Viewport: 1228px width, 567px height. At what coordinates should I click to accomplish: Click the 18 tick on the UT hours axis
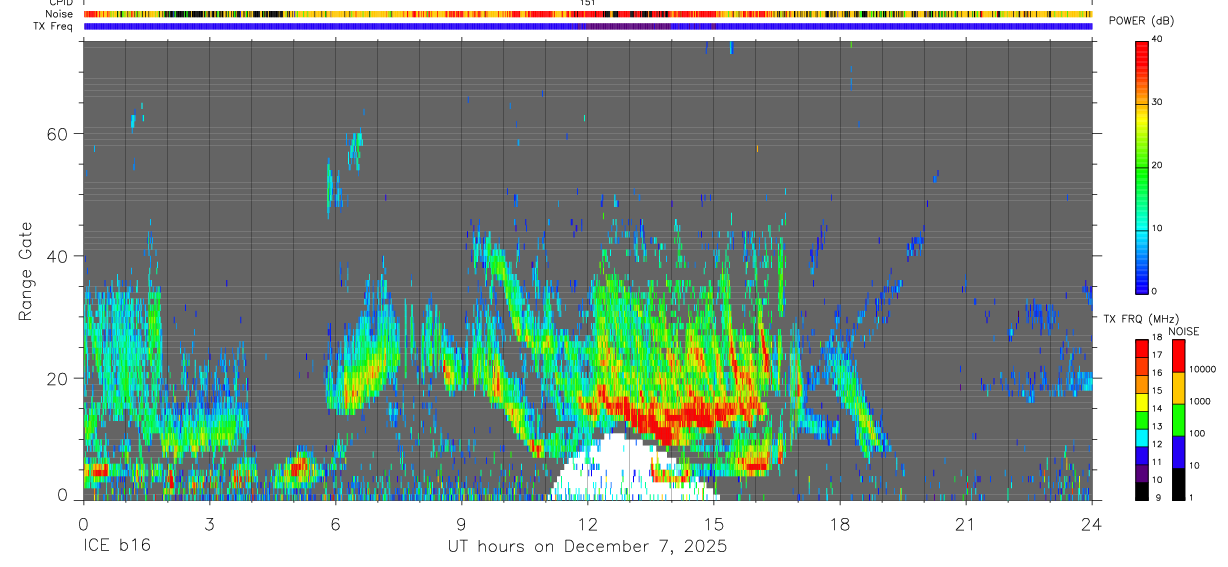[x=839, y=523]
